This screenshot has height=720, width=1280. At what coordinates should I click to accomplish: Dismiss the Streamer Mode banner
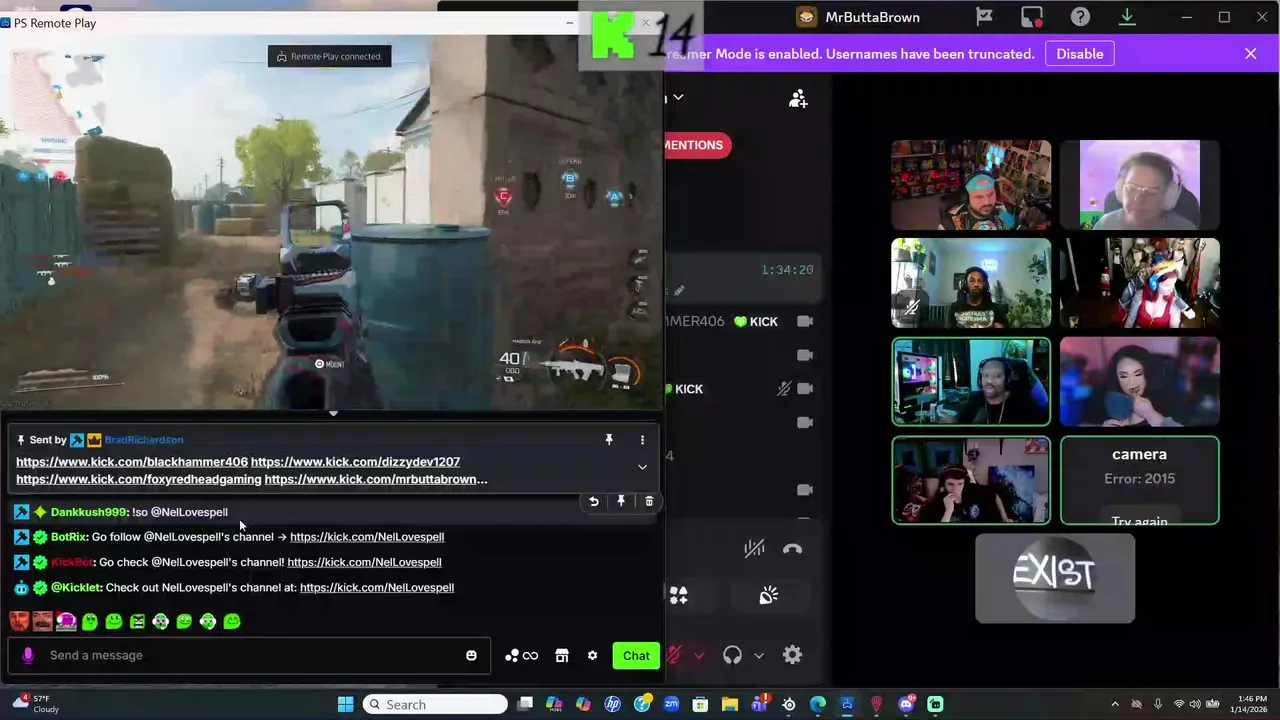tap(1250, 54)
